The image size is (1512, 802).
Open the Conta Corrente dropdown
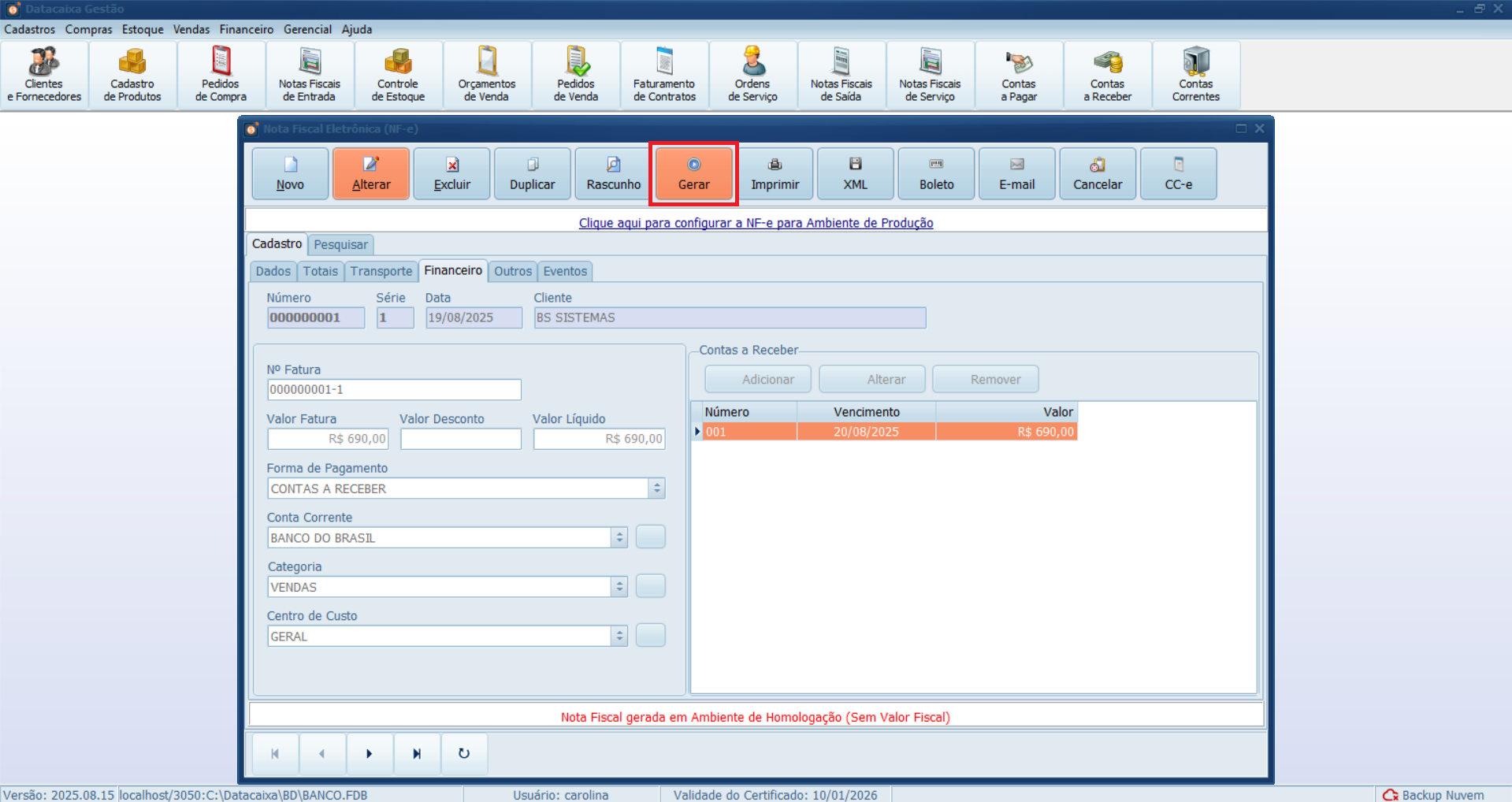point(619,538)
